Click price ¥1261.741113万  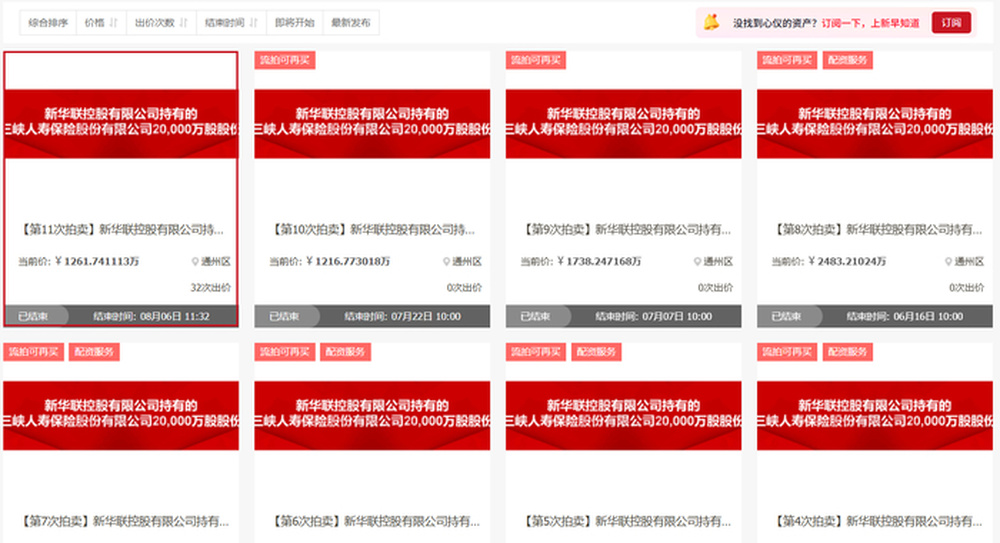97,262
